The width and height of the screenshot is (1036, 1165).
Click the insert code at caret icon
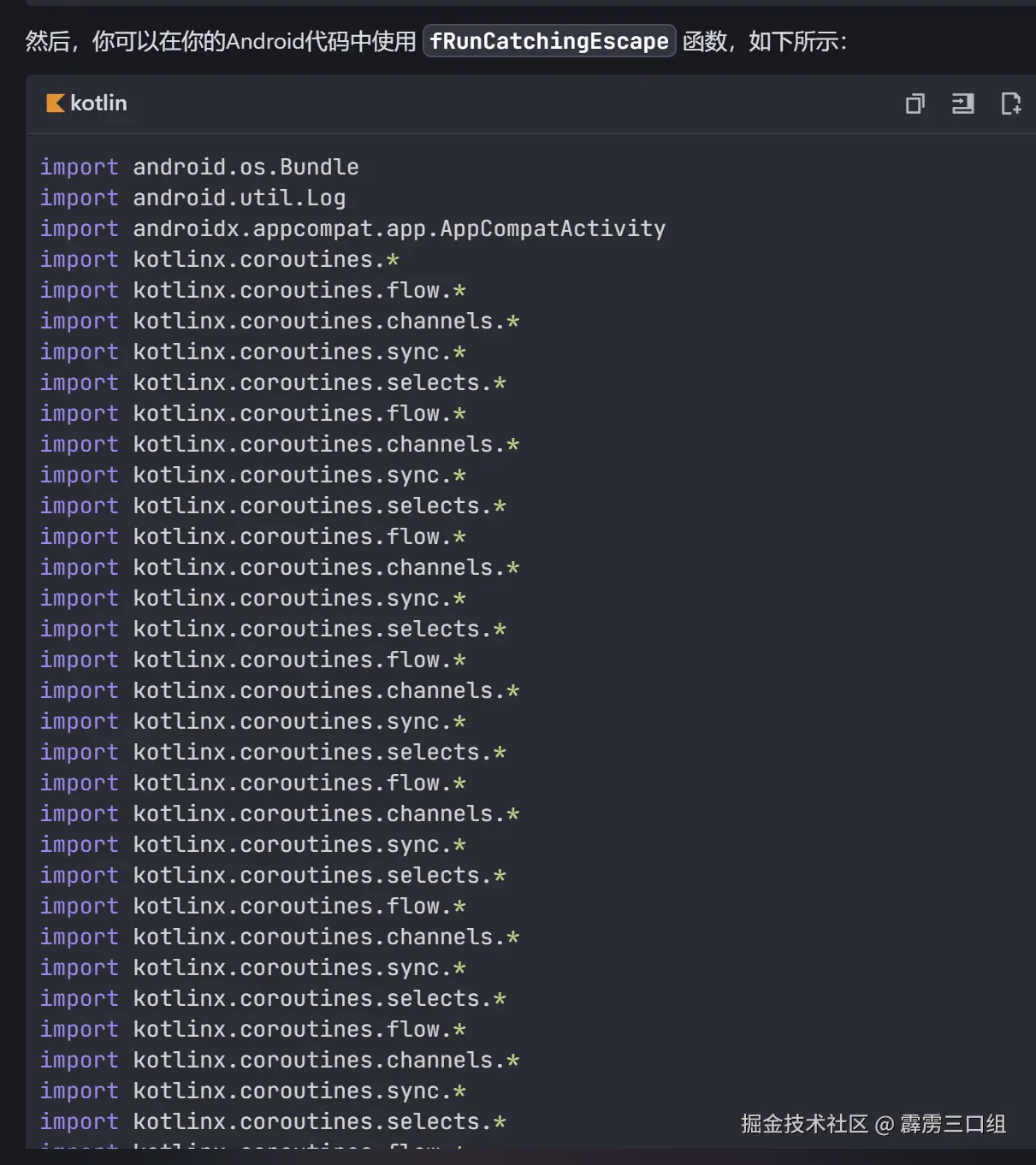pyautogui.click(x=962, y=103)
